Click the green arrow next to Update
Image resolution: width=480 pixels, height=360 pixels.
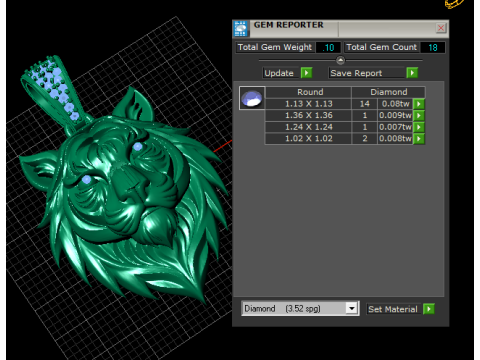(x=306, y=73)
